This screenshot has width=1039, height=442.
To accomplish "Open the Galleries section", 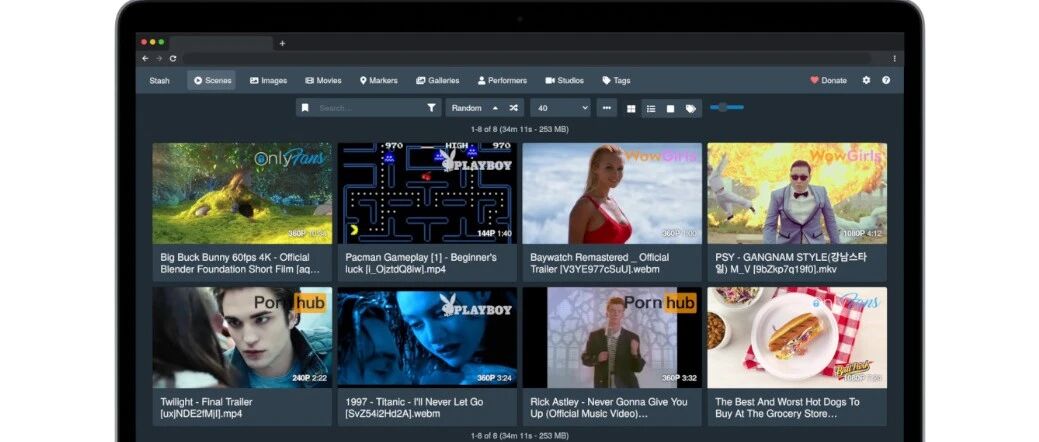I will point(437,80).
